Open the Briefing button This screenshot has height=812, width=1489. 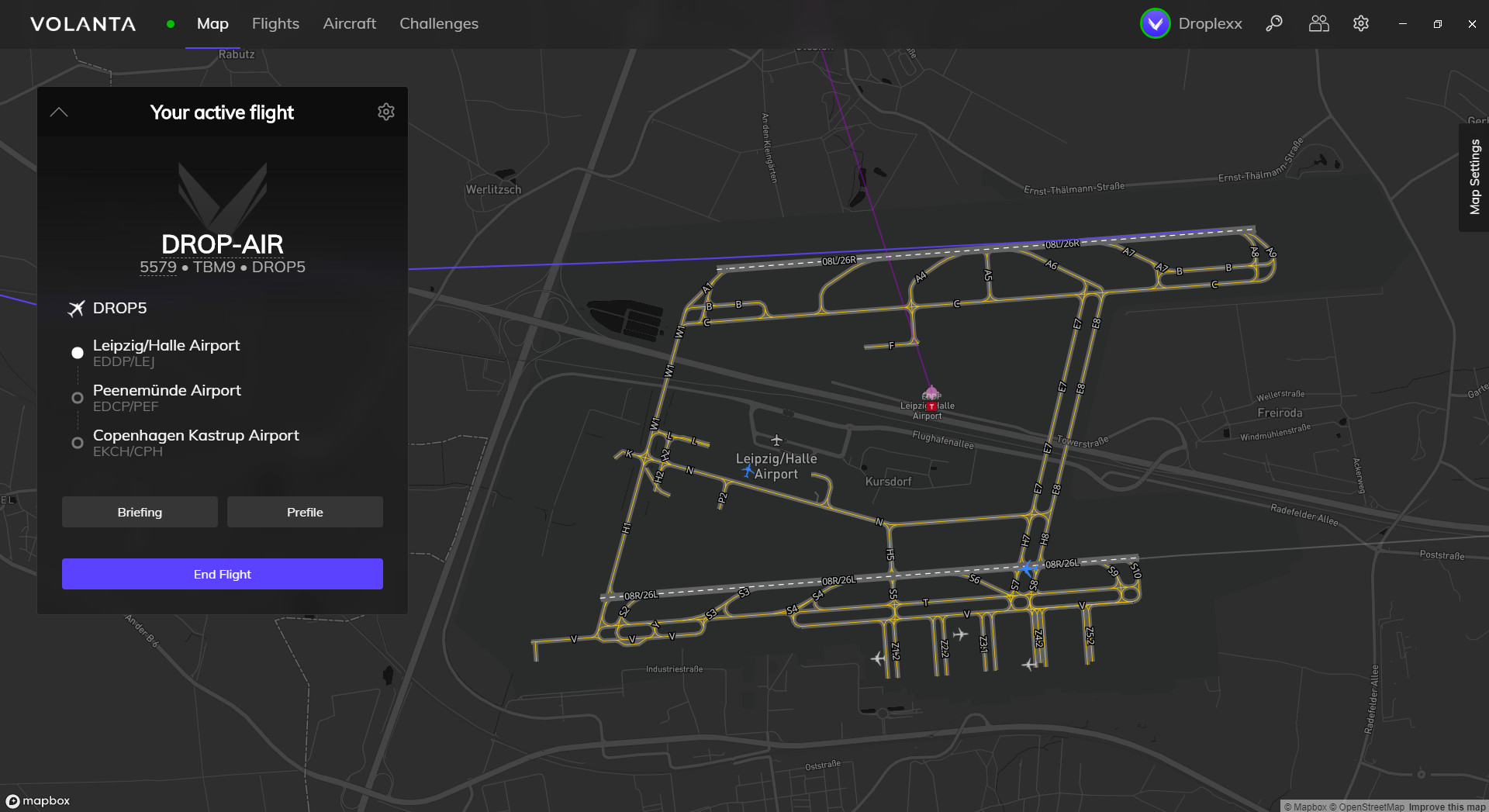click(140, 512)
